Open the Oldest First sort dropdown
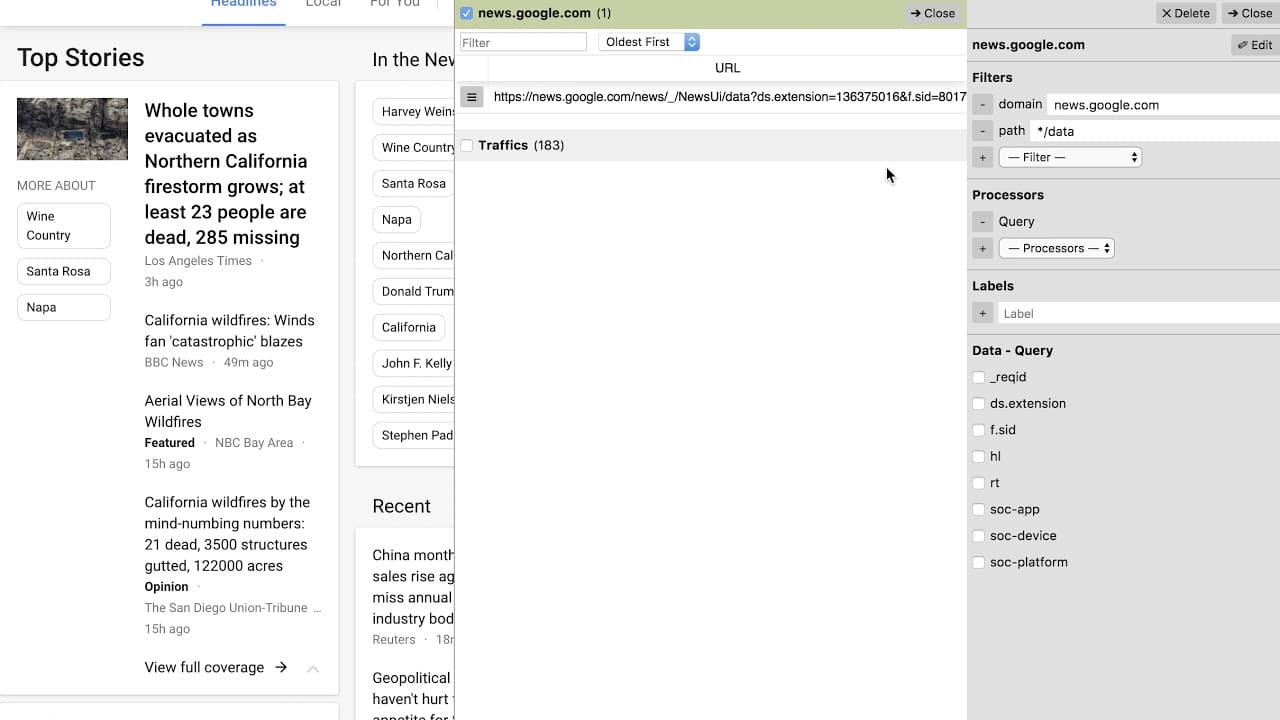Screen dimensions: 1280x720 pos(649,42)
